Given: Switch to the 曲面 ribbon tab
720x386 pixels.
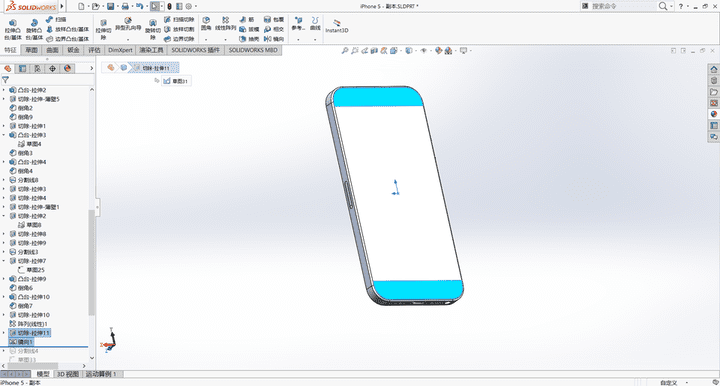Looking at the screenshot, I should tap(52, 50).
